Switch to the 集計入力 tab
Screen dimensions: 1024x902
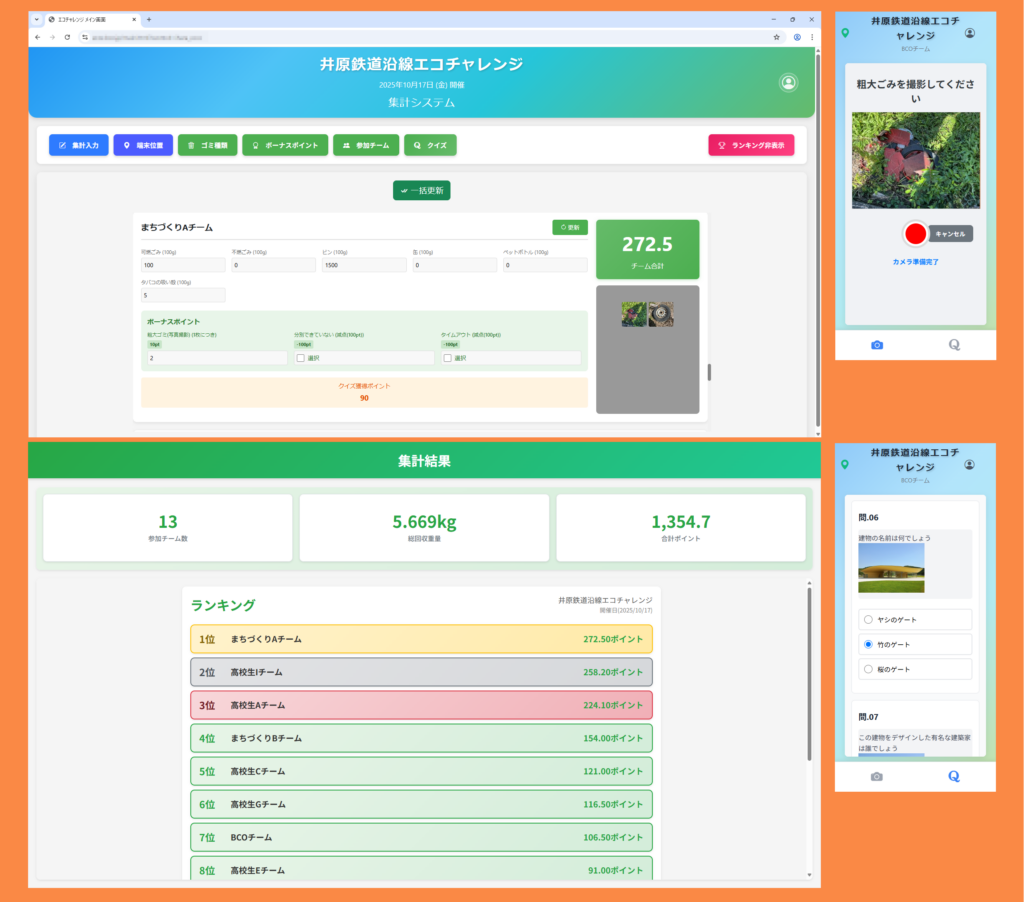(78, 145)
